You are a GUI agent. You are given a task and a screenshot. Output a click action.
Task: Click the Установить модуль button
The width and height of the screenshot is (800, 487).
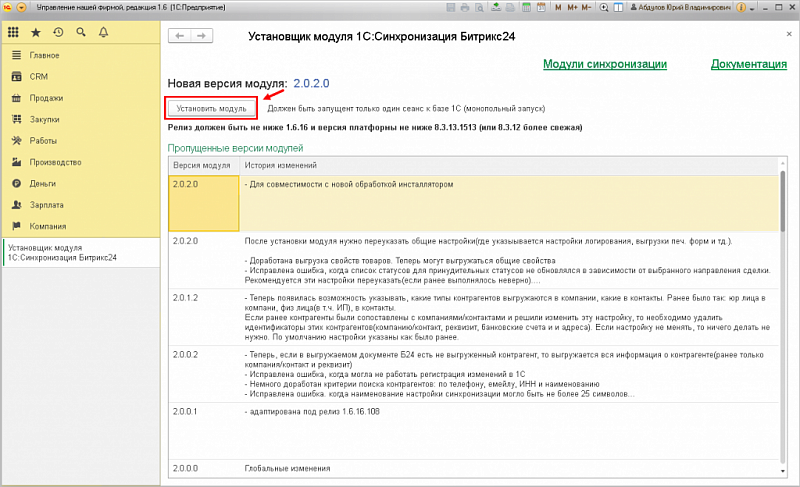click(211, 107)
